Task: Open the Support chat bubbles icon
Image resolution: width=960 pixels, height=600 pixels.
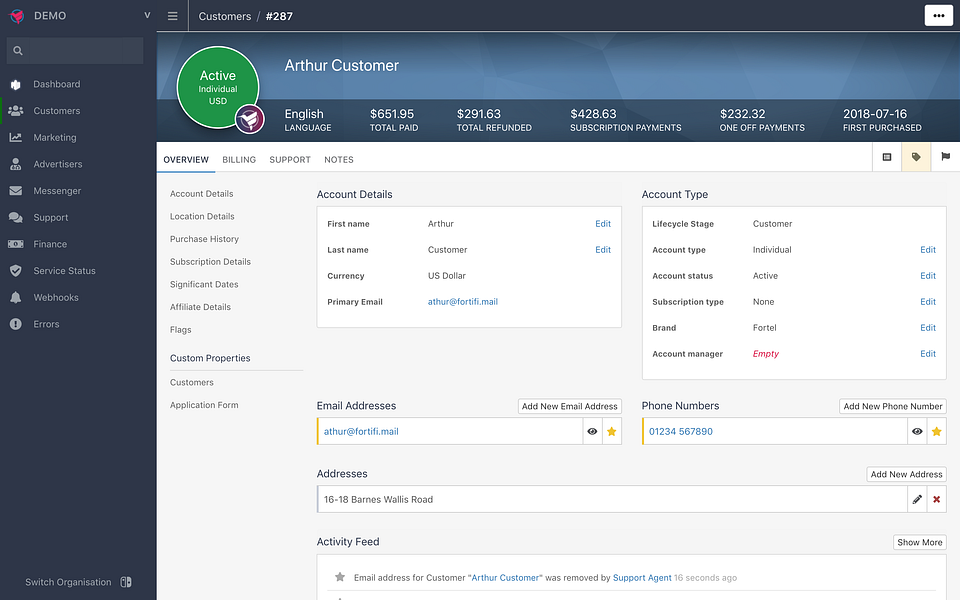Action: tap(16, 217)
